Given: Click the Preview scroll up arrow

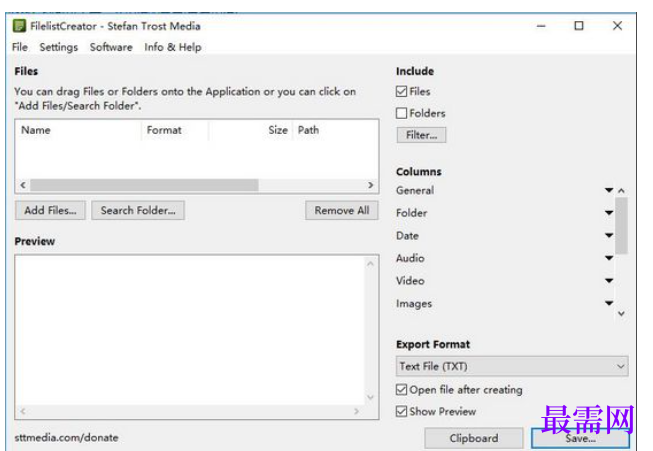Looking at the screenshot, I should (370, 264).
